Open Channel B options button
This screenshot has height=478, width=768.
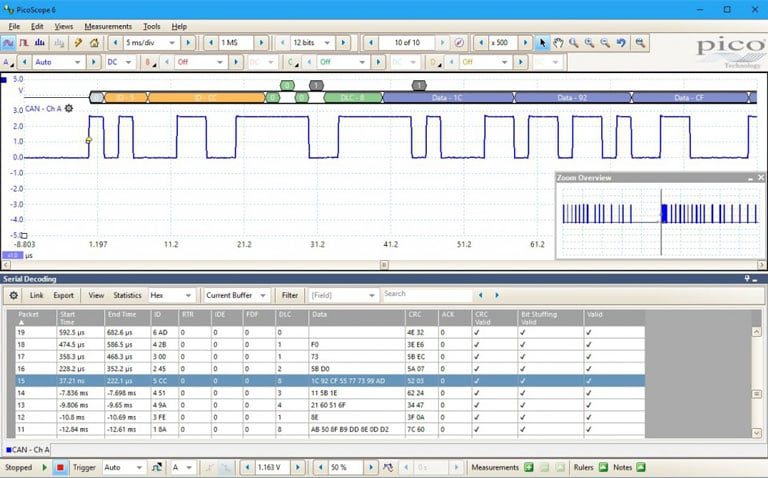149,62
